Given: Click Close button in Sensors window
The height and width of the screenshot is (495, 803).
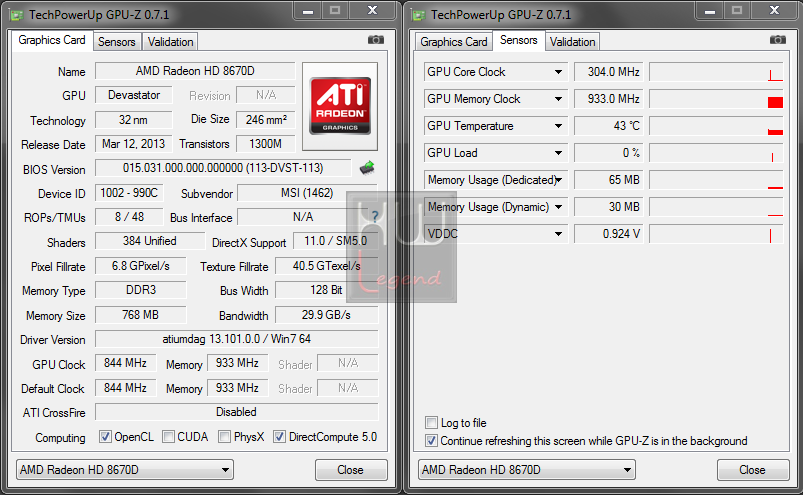Looking at the screenshot, I should 753,469.
